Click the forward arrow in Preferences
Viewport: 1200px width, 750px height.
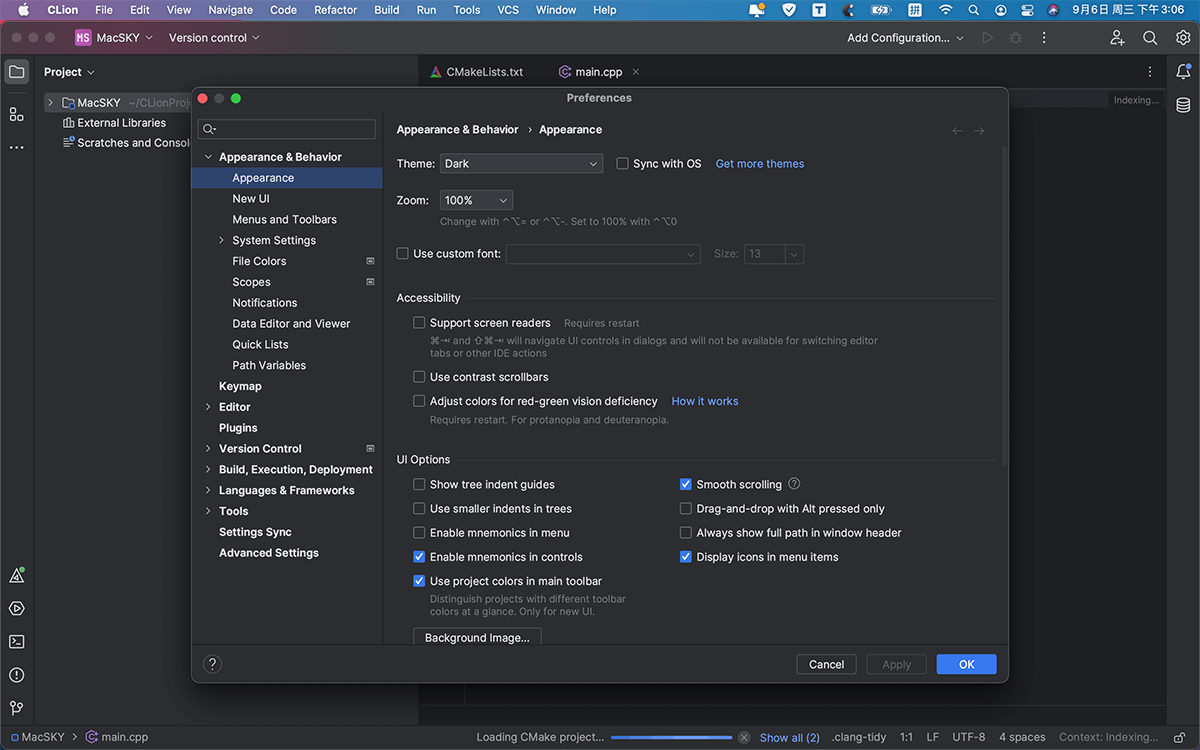point(979,131)
